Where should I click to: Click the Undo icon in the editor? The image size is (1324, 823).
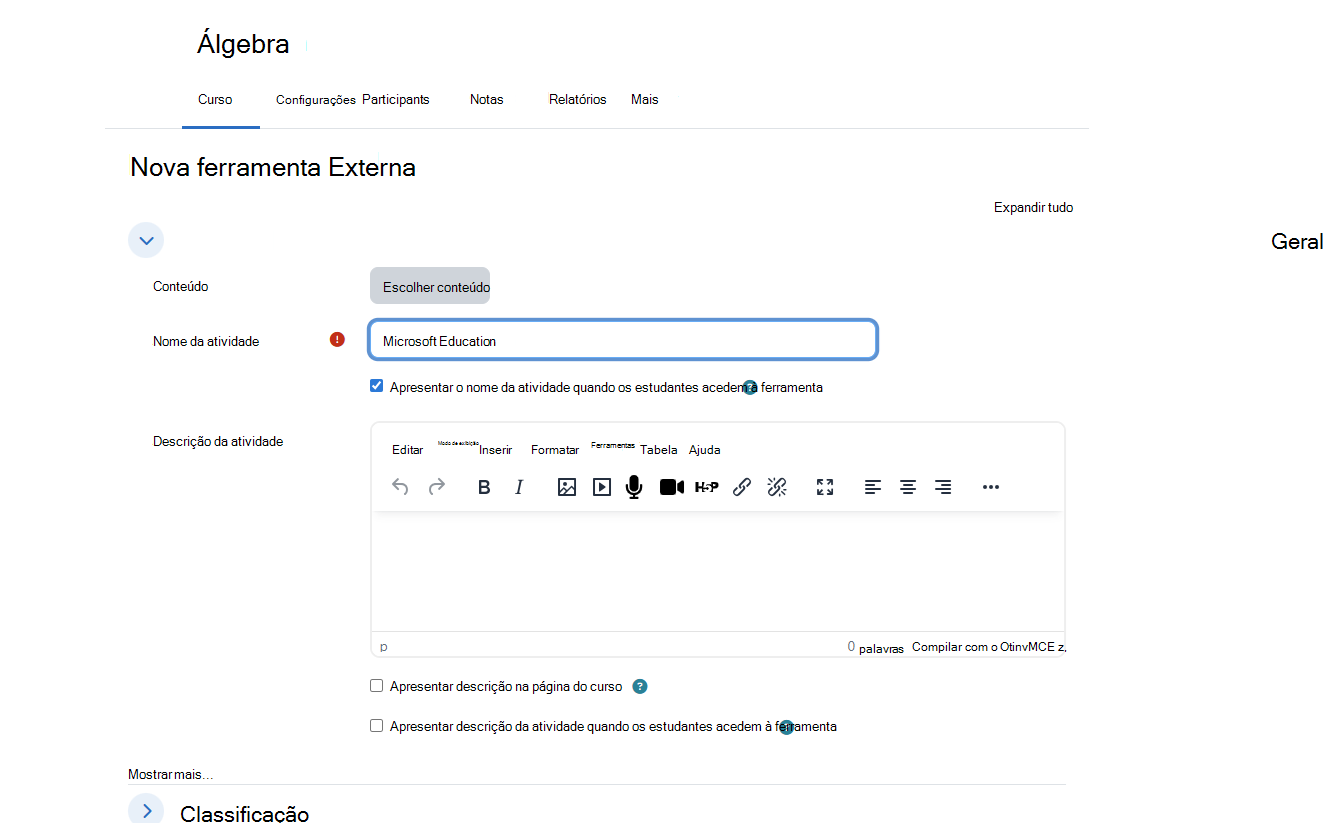pos(400,487)
